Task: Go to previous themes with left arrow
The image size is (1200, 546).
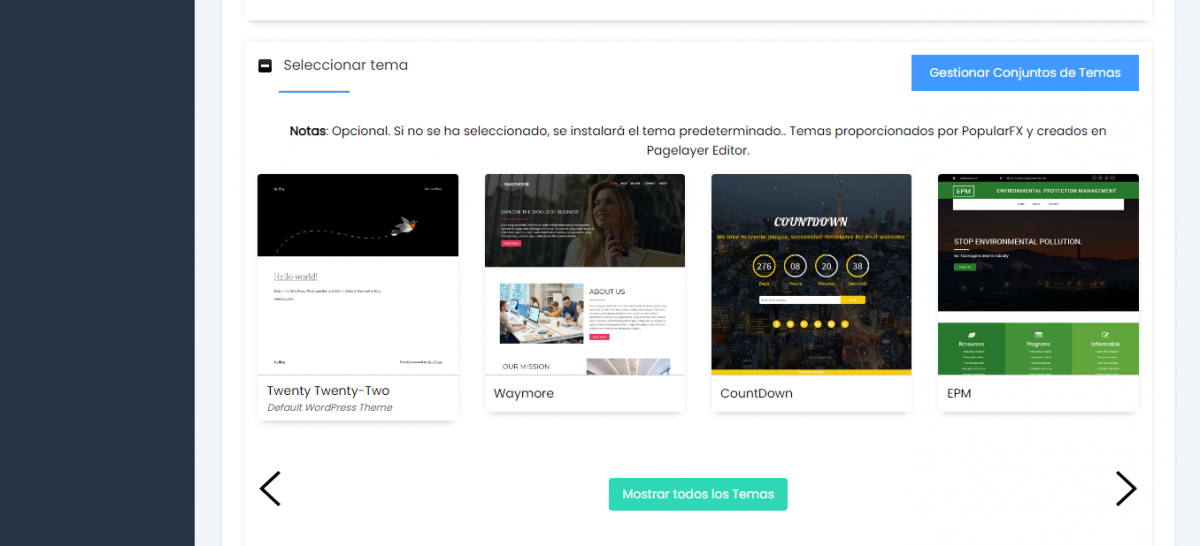Action: click(270, 488)
